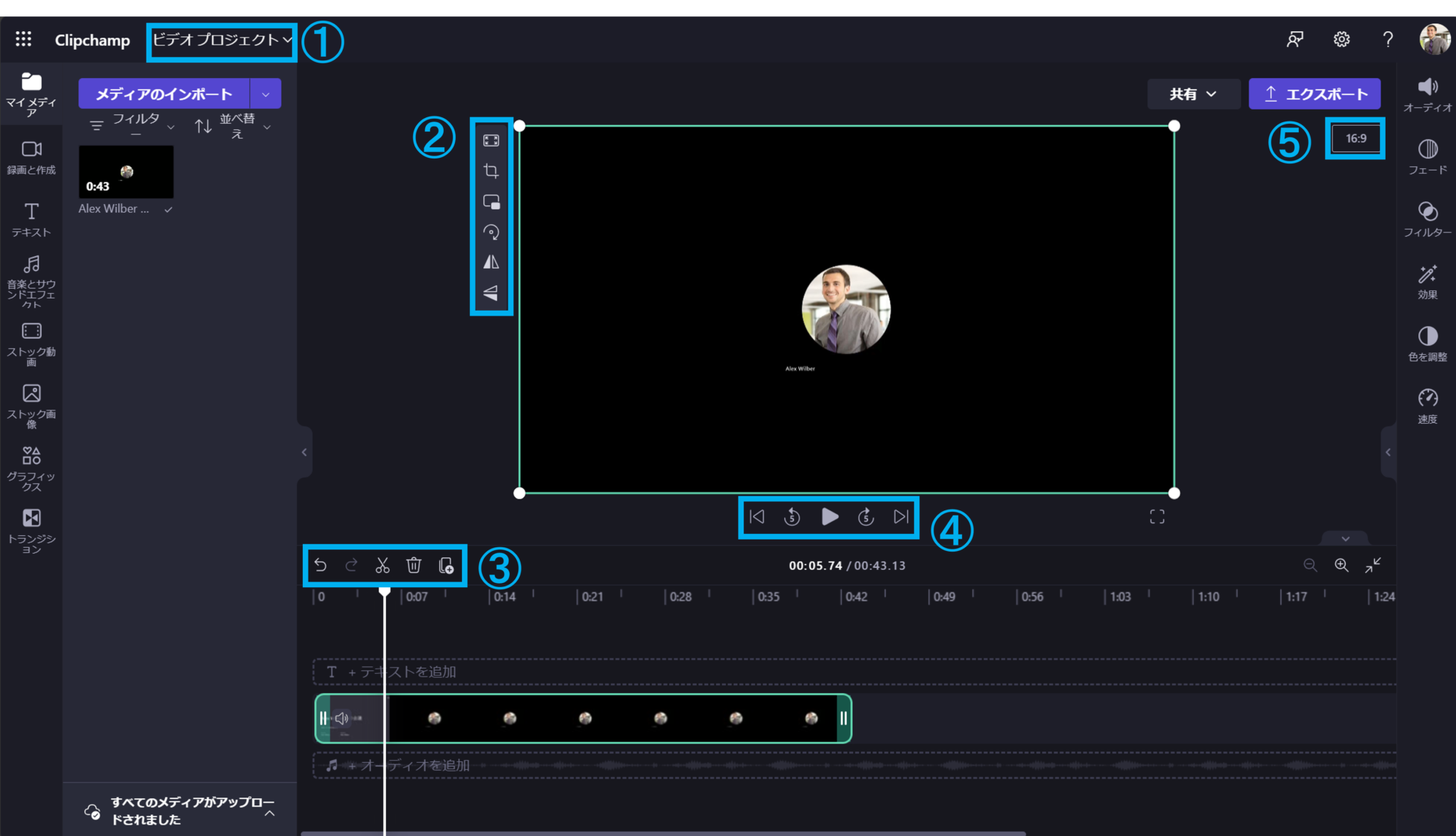Image resolution: width=1456 pixels, height=836 pixels.
Task: Split the clip with the scissors tool
Action: tap(382, 564)
